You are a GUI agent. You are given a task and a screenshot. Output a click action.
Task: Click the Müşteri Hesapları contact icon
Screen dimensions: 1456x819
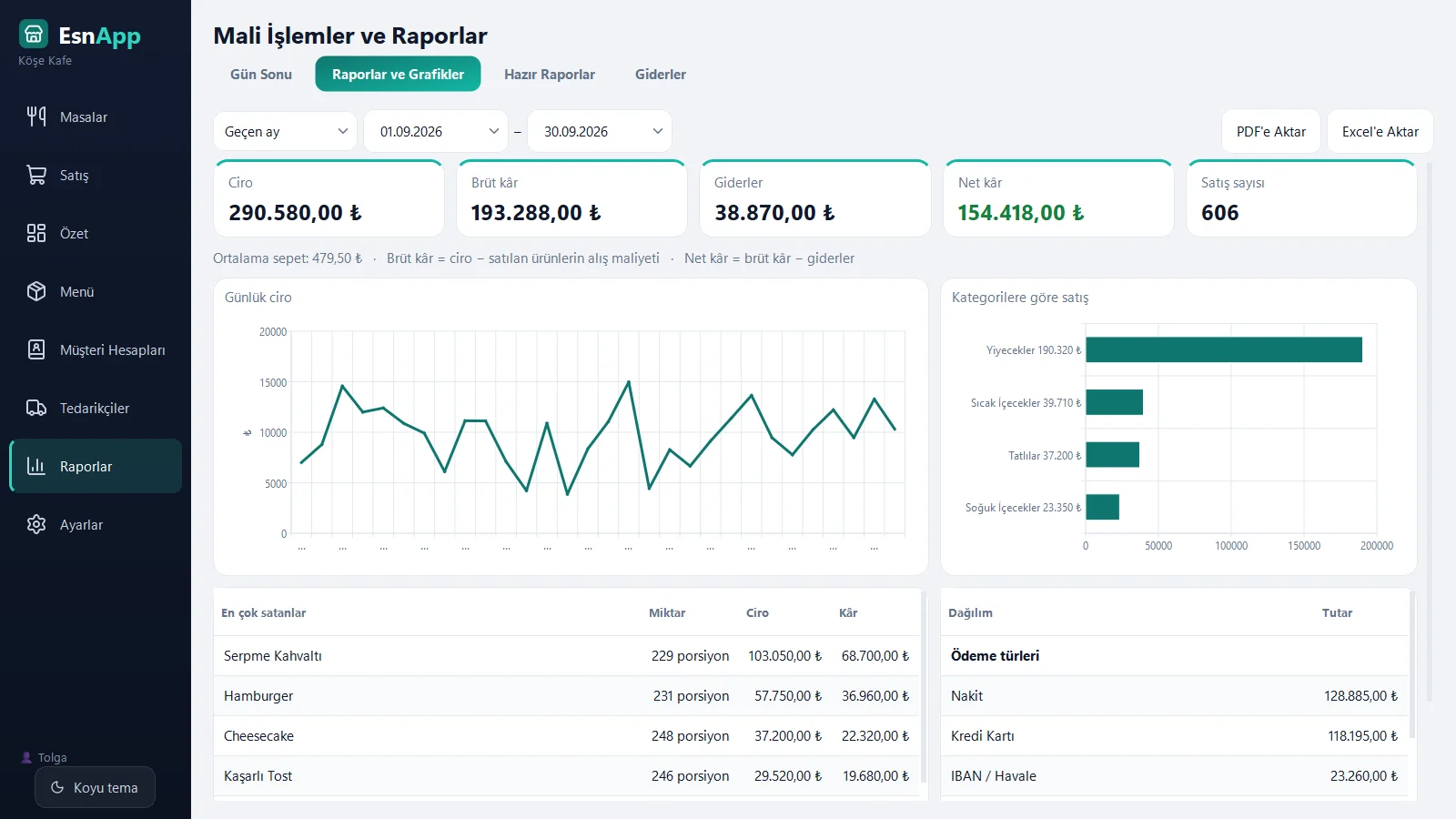(36, 349)
